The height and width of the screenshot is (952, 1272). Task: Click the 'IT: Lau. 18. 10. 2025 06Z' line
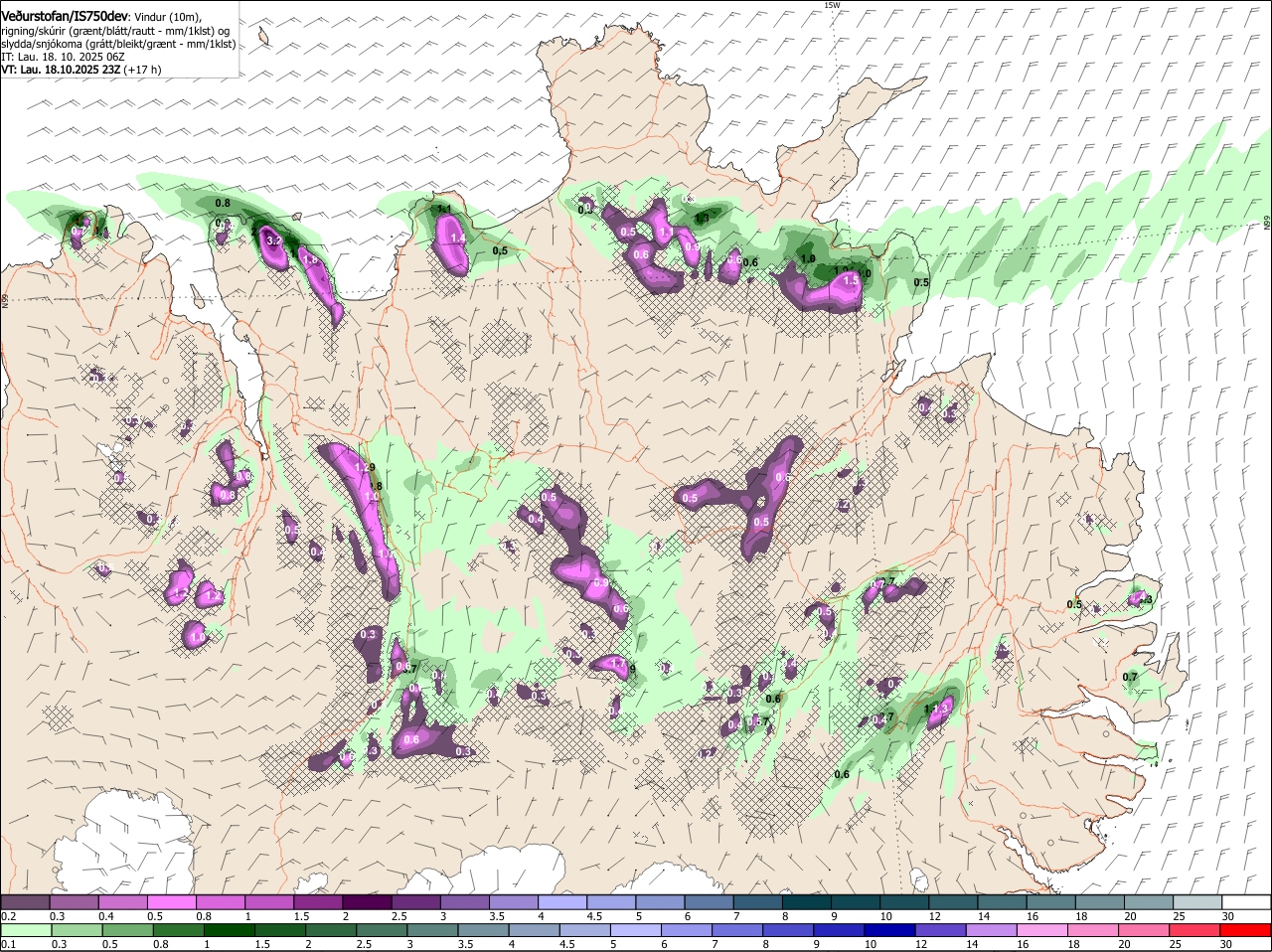(62, 57)
